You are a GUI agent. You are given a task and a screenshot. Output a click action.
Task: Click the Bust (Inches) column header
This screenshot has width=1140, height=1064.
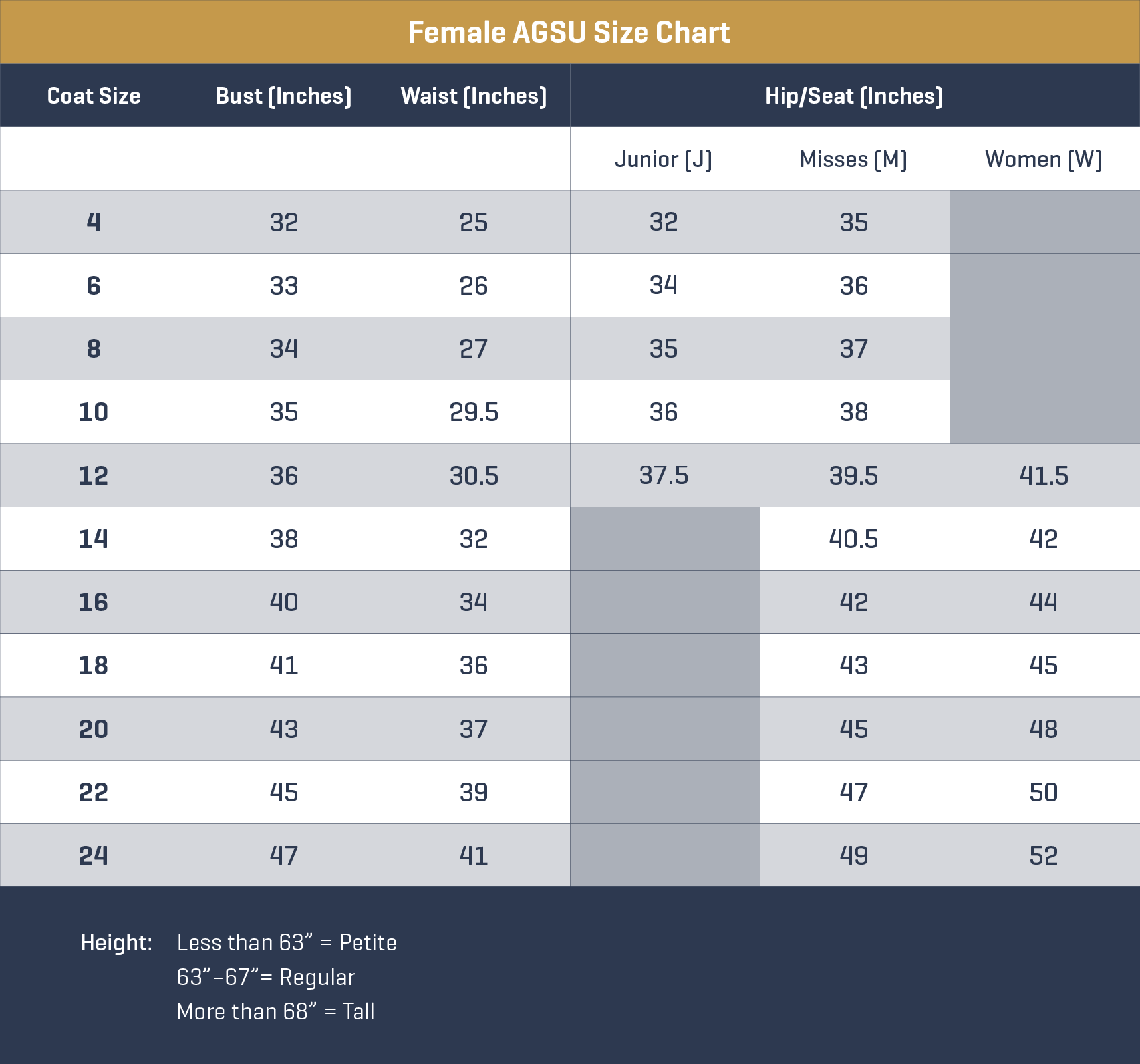coord(284,96)
